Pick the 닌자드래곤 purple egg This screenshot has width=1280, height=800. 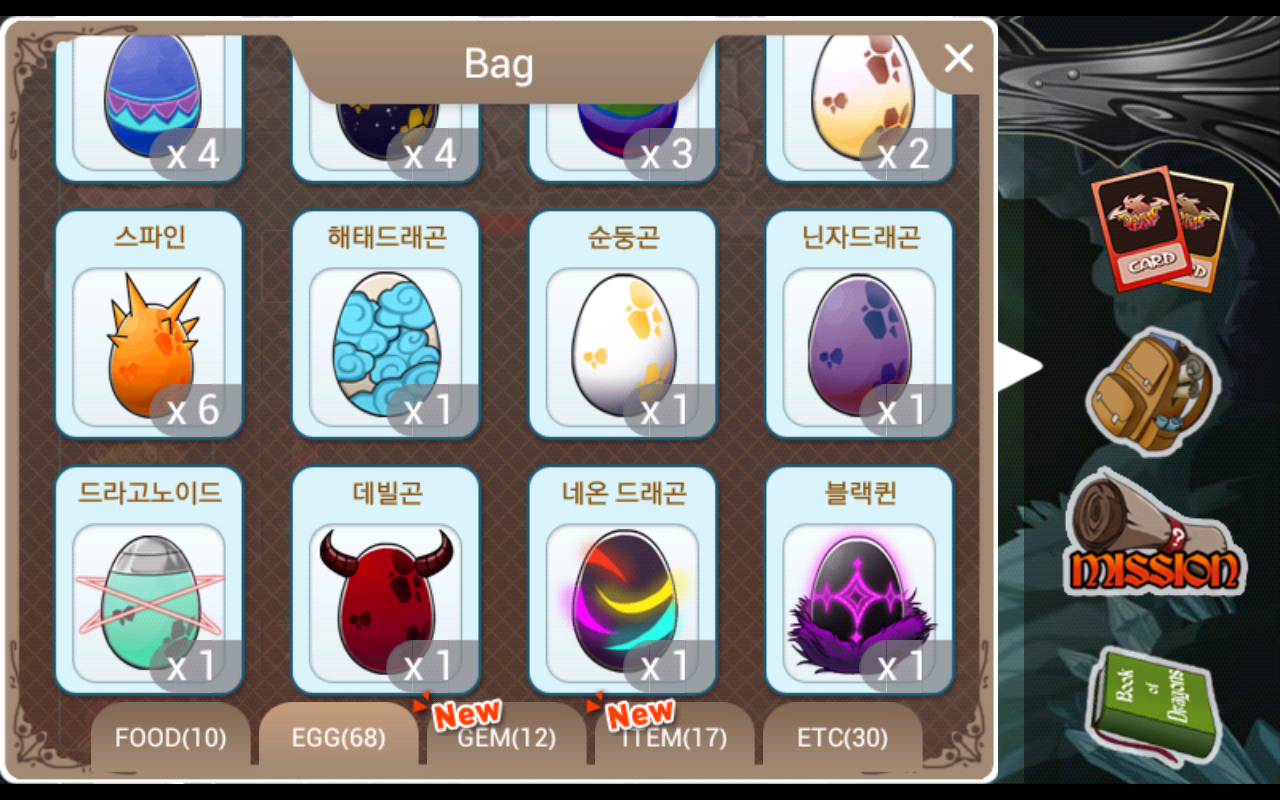860,324
